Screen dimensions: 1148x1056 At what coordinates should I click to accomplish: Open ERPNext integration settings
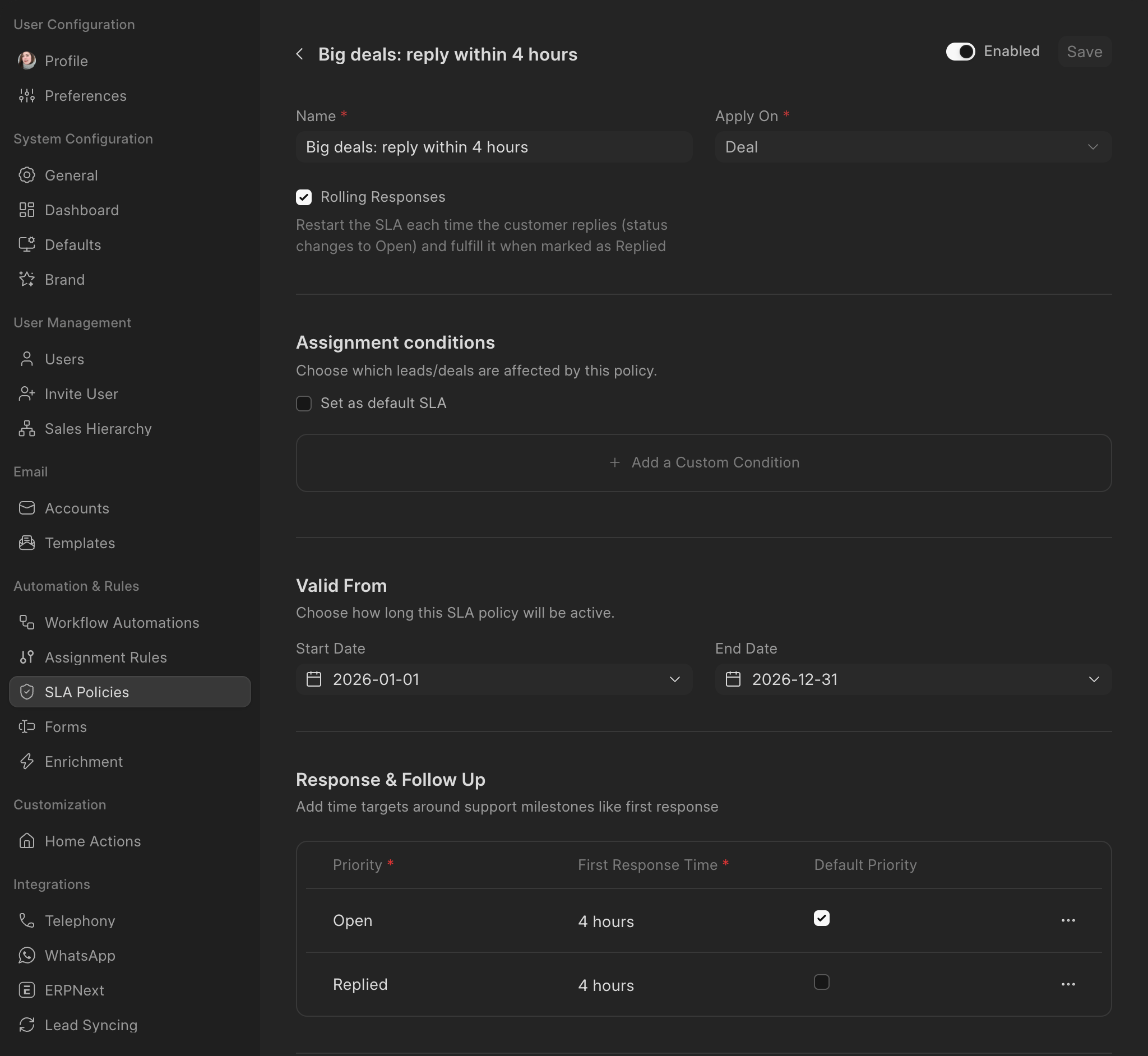point(129,990)
